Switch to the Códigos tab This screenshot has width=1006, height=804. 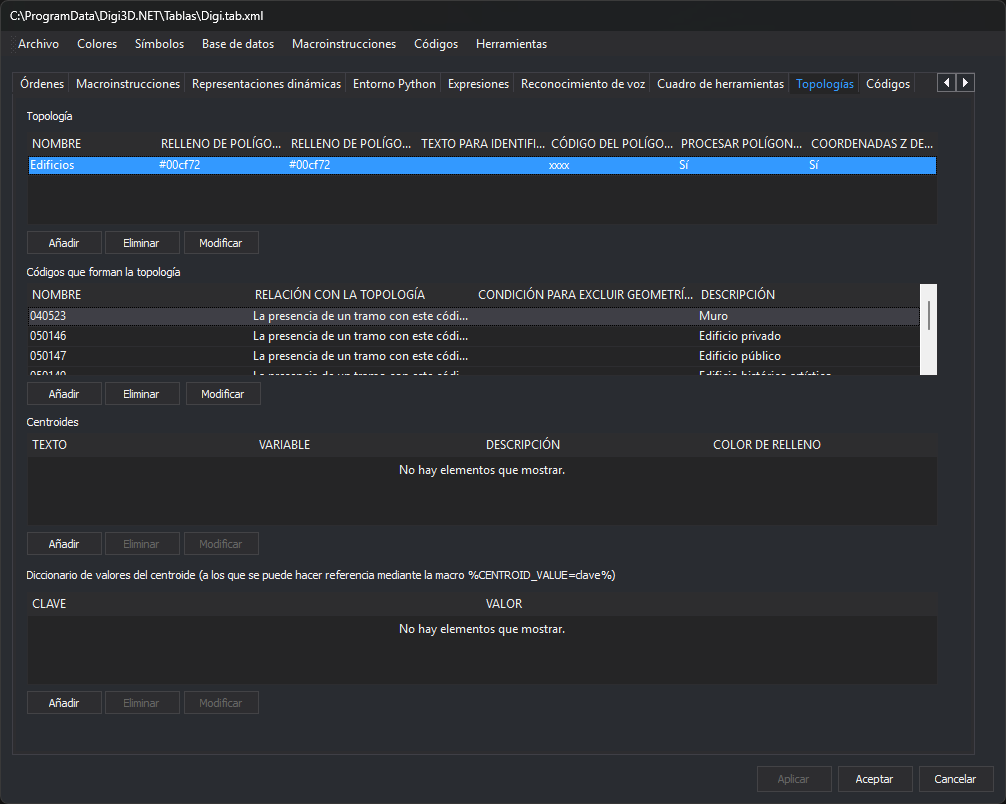pyautogui.click(x=887, y=83)
